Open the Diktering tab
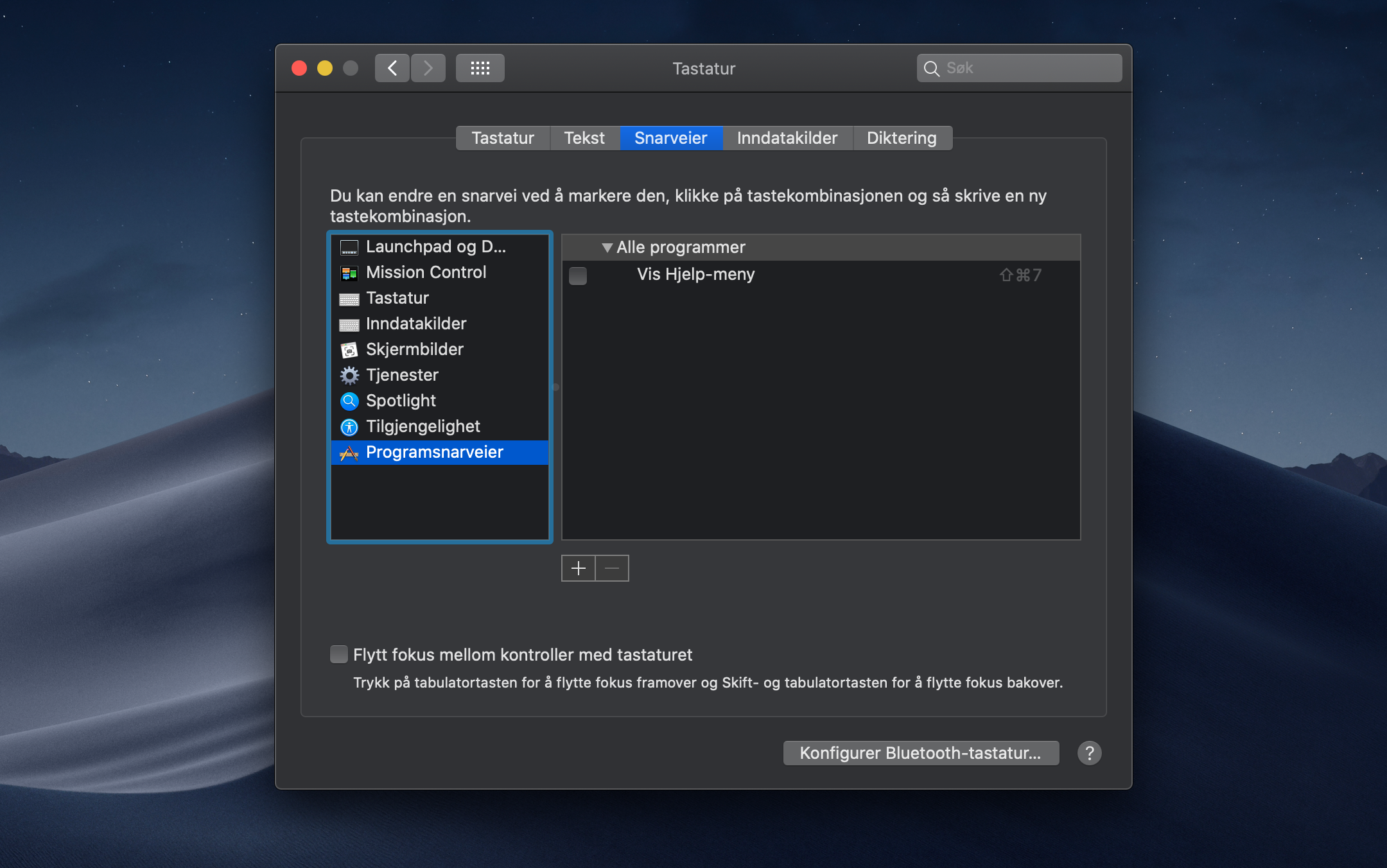Image resolution: width=1387 pixels, height=868 pixels. [901, 138]
